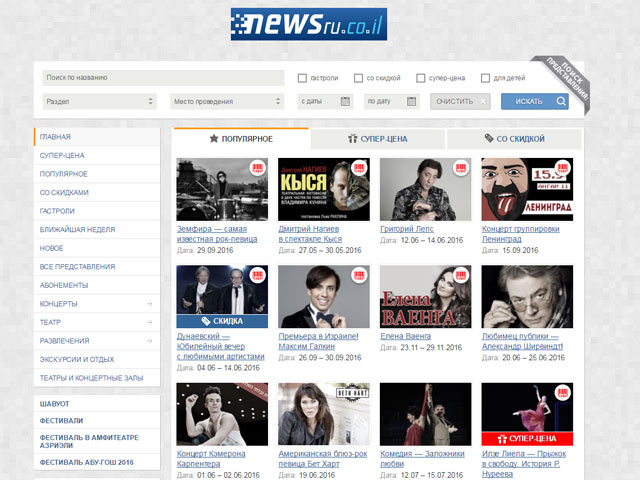The image size is (640, 480).
Task: Expand the КОНЦЕРТЫ sidebar submenu
Action: (x=148, y=304)
